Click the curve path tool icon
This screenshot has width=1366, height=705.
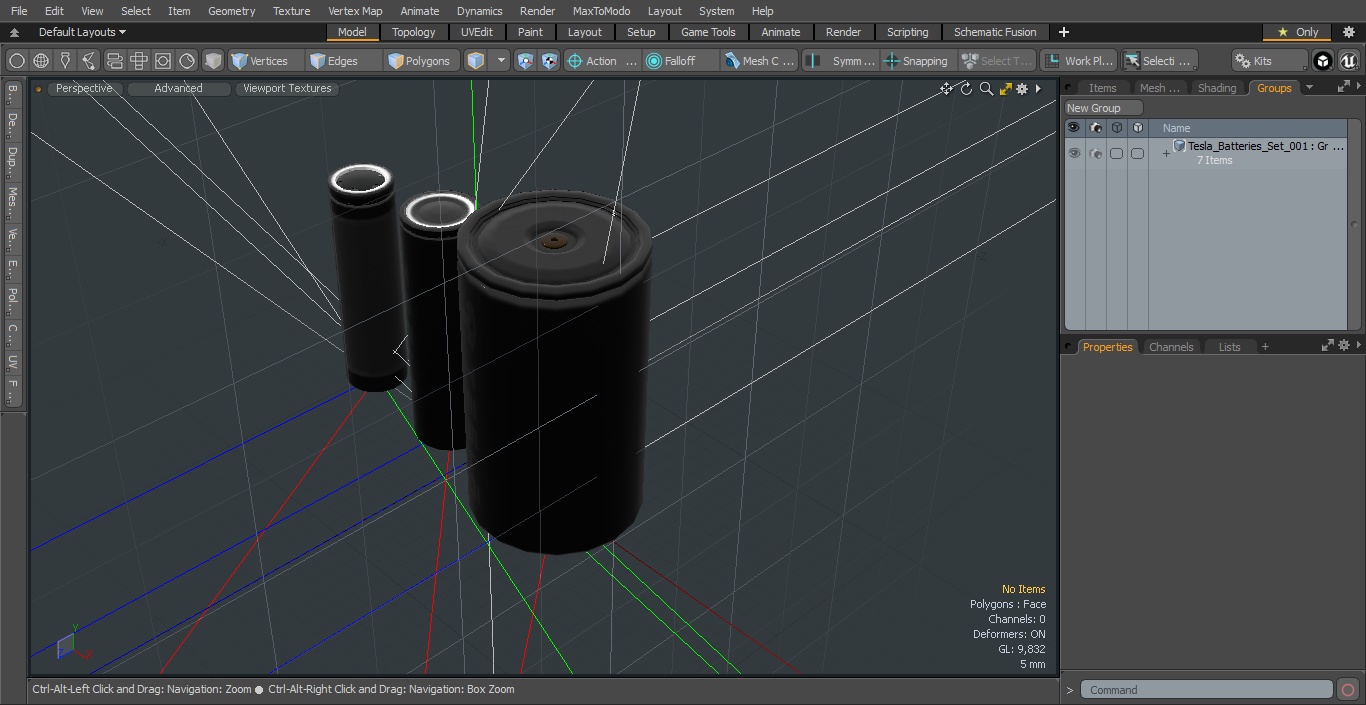pos(90,61)
